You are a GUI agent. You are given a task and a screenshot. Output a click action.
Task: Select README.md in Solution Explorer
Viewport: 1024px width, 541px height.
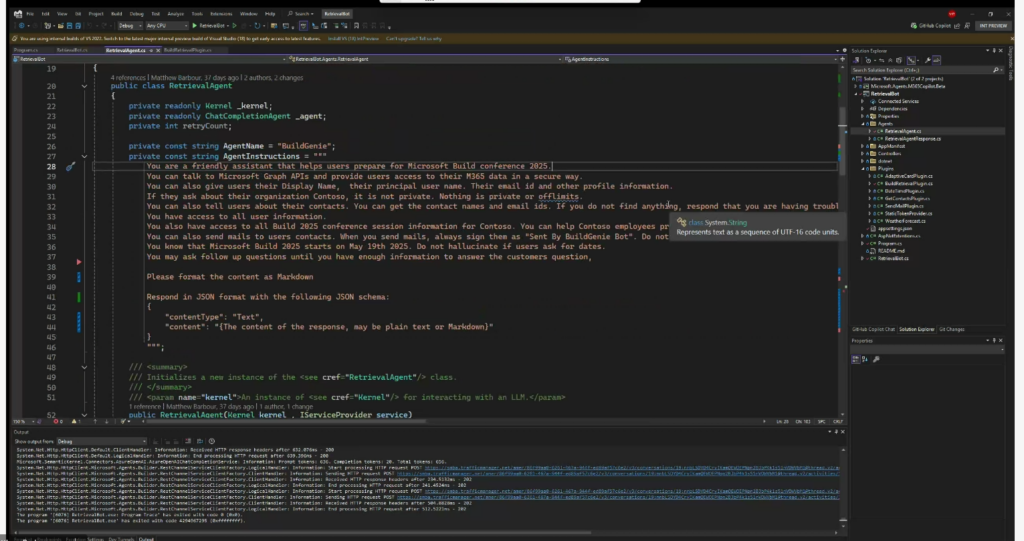891,251
